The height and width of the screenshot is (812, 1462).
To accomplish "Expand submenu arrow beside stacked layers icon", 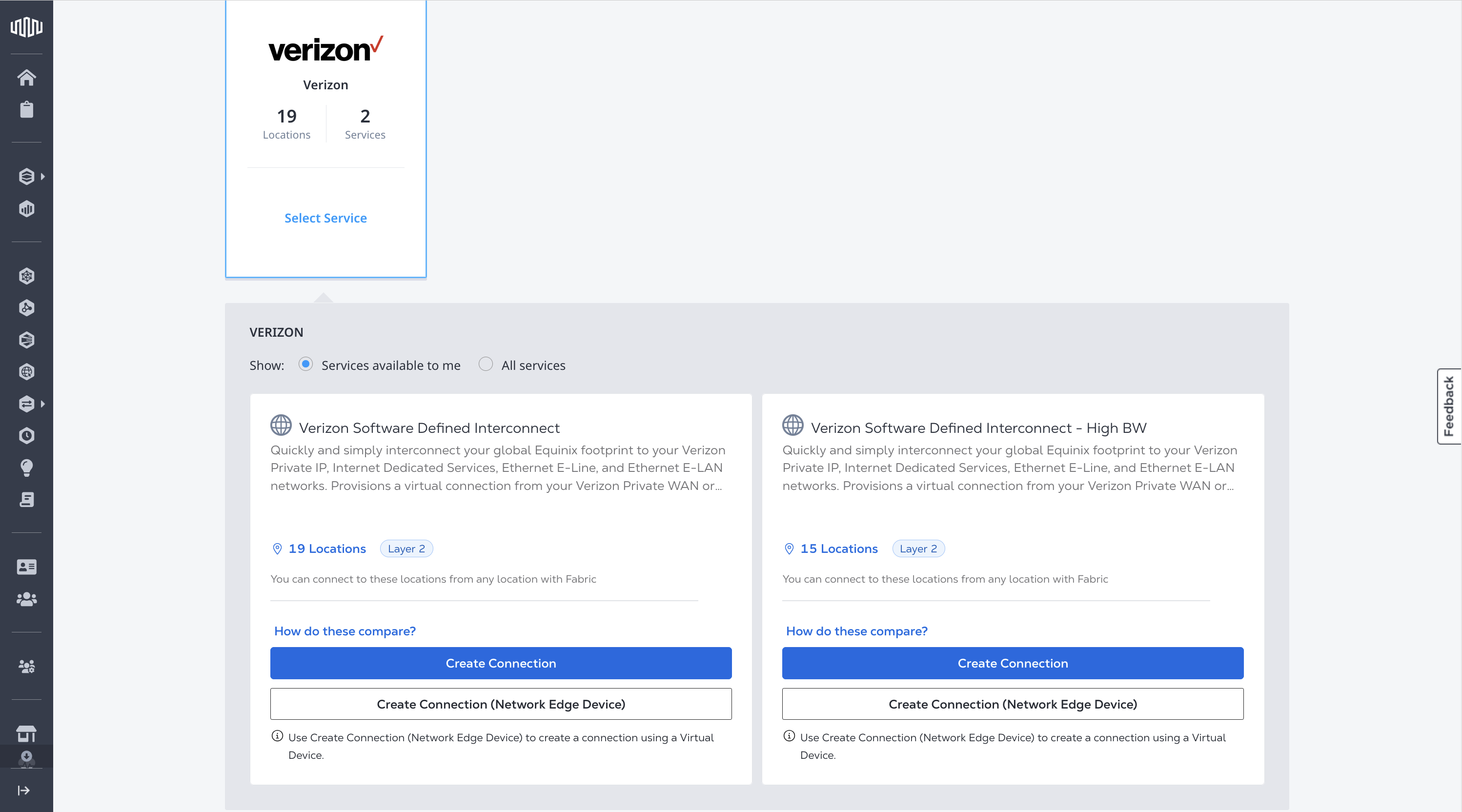I will point(42,177).
